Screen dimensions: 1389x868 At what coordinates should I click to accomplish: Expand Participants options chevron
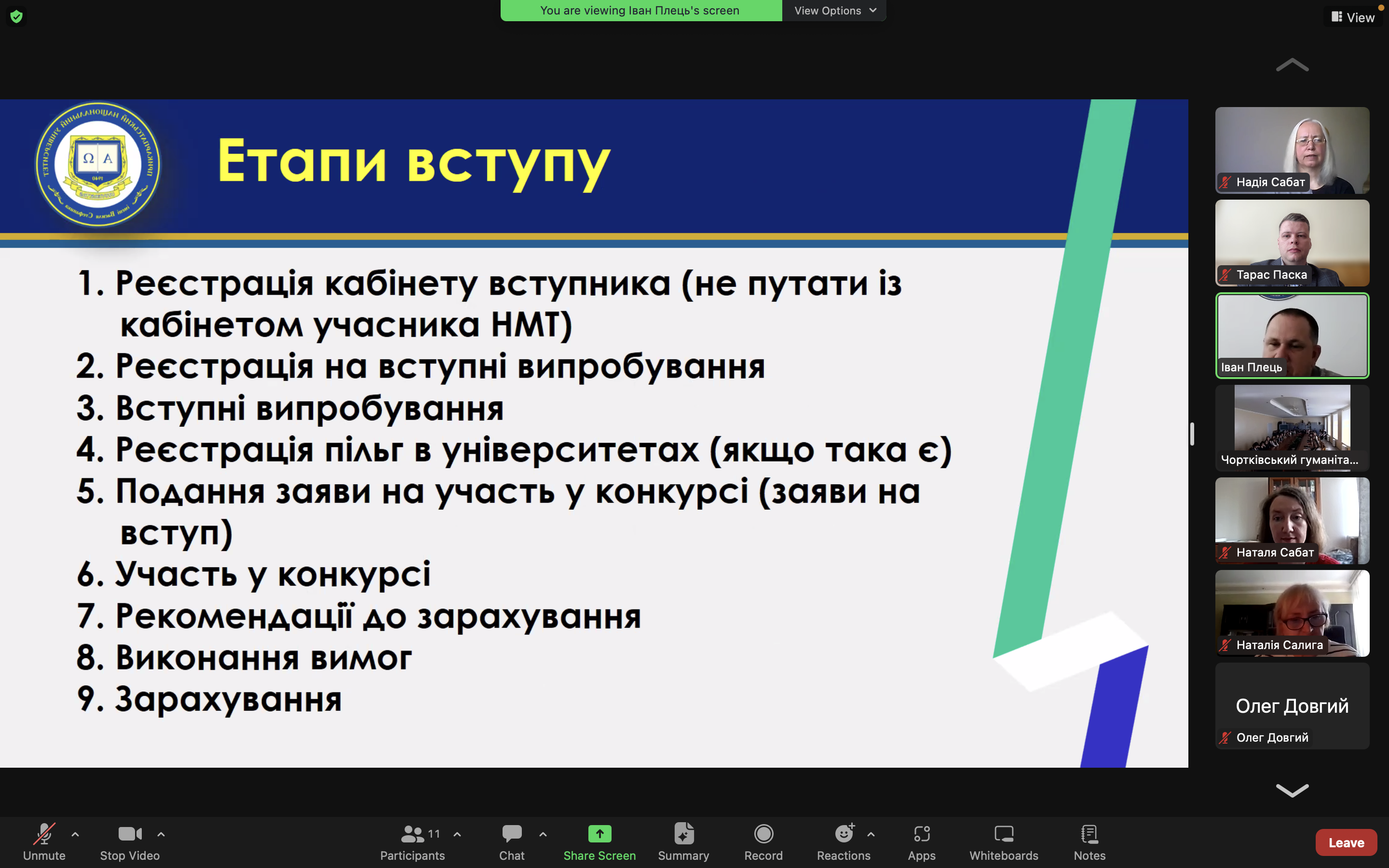click(456, 834)
